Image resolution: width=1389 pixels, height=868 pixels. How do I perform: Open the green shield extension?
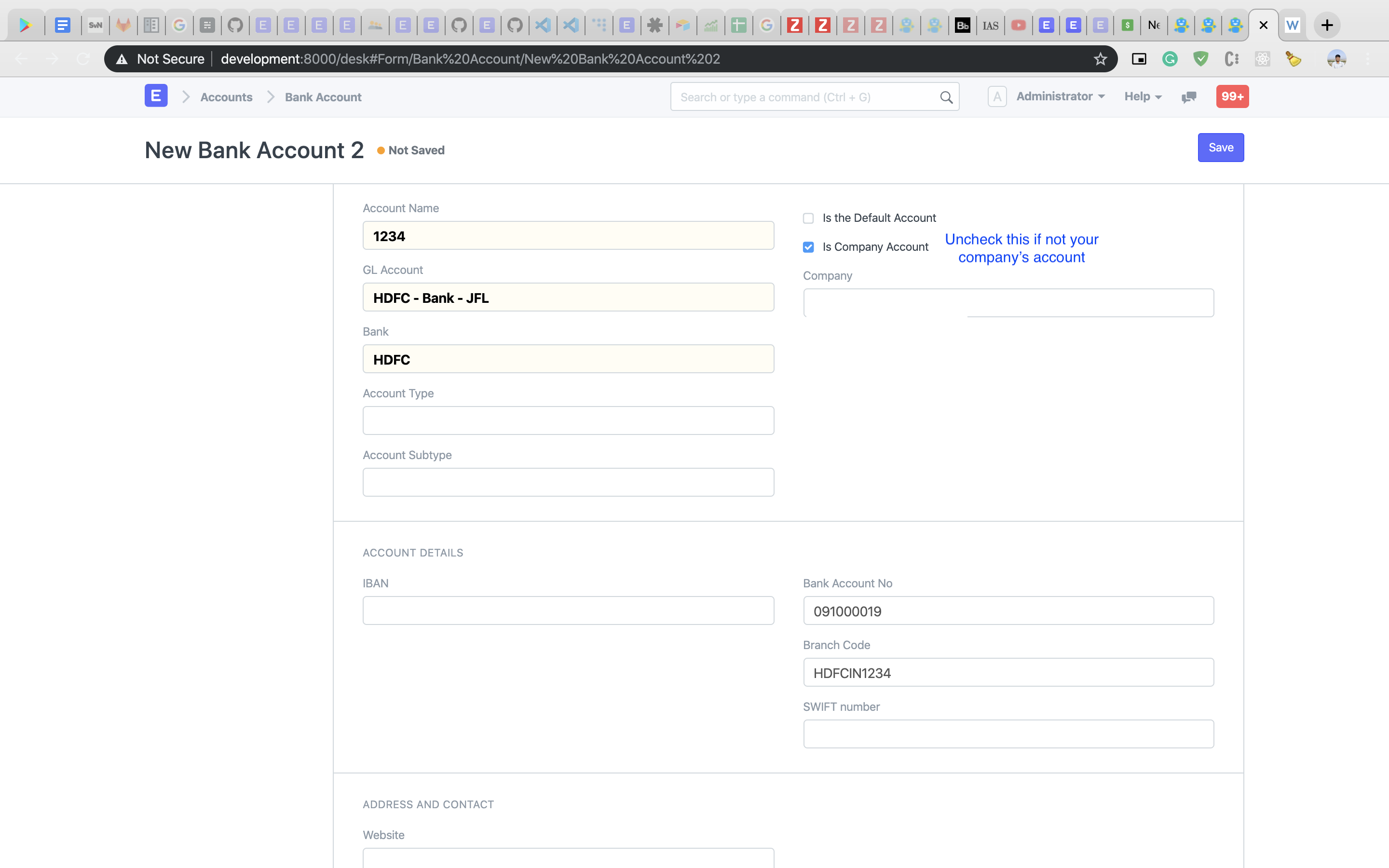click(x=1201, y=58)
